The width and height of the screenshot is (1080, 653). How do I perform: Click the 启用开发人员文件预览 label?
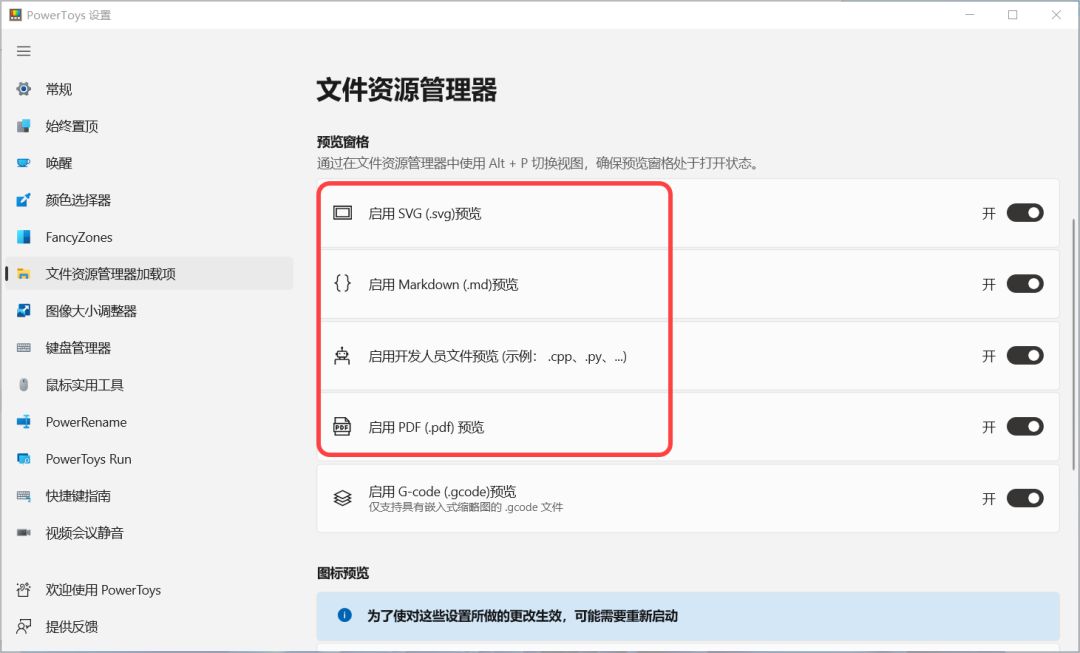(497, 356)
